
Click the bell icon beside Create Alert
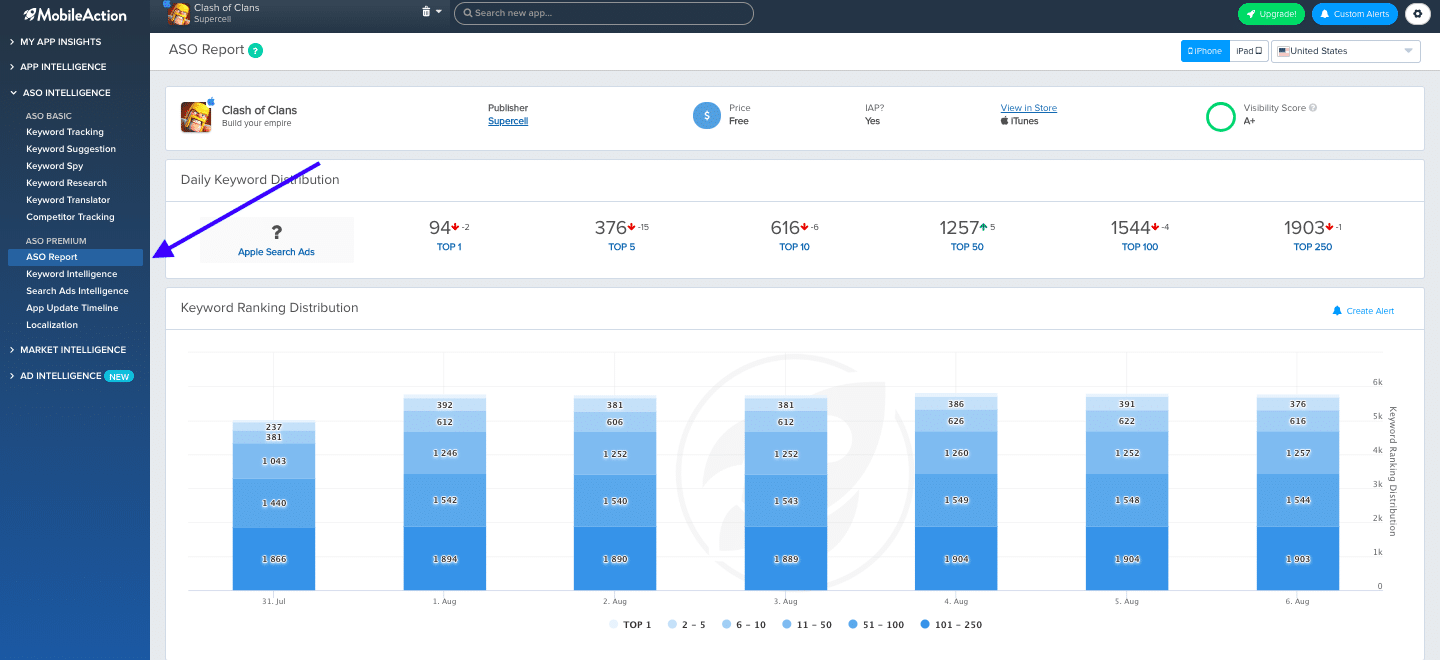coord(1337,311)
